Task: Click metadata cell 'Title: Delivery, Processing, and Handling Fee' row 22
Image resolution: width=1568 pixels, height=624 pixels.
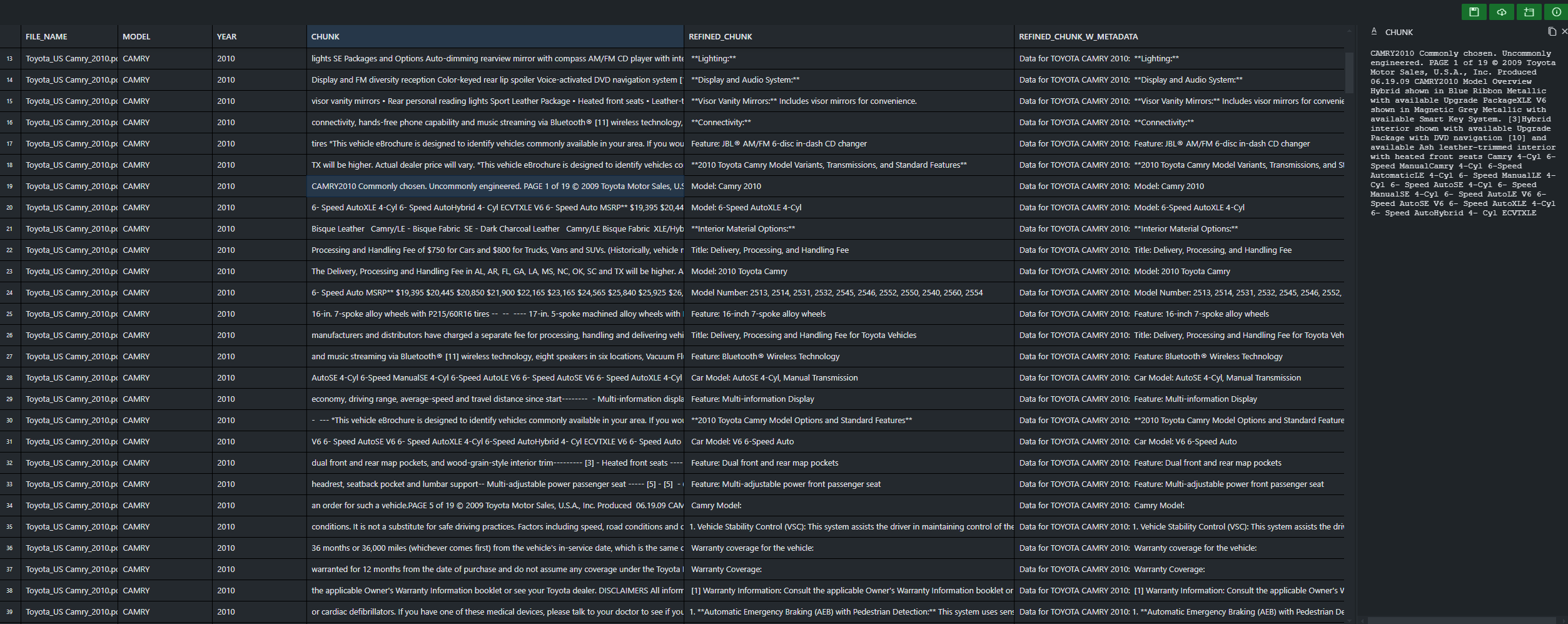Action: [x=1179, y=250]
